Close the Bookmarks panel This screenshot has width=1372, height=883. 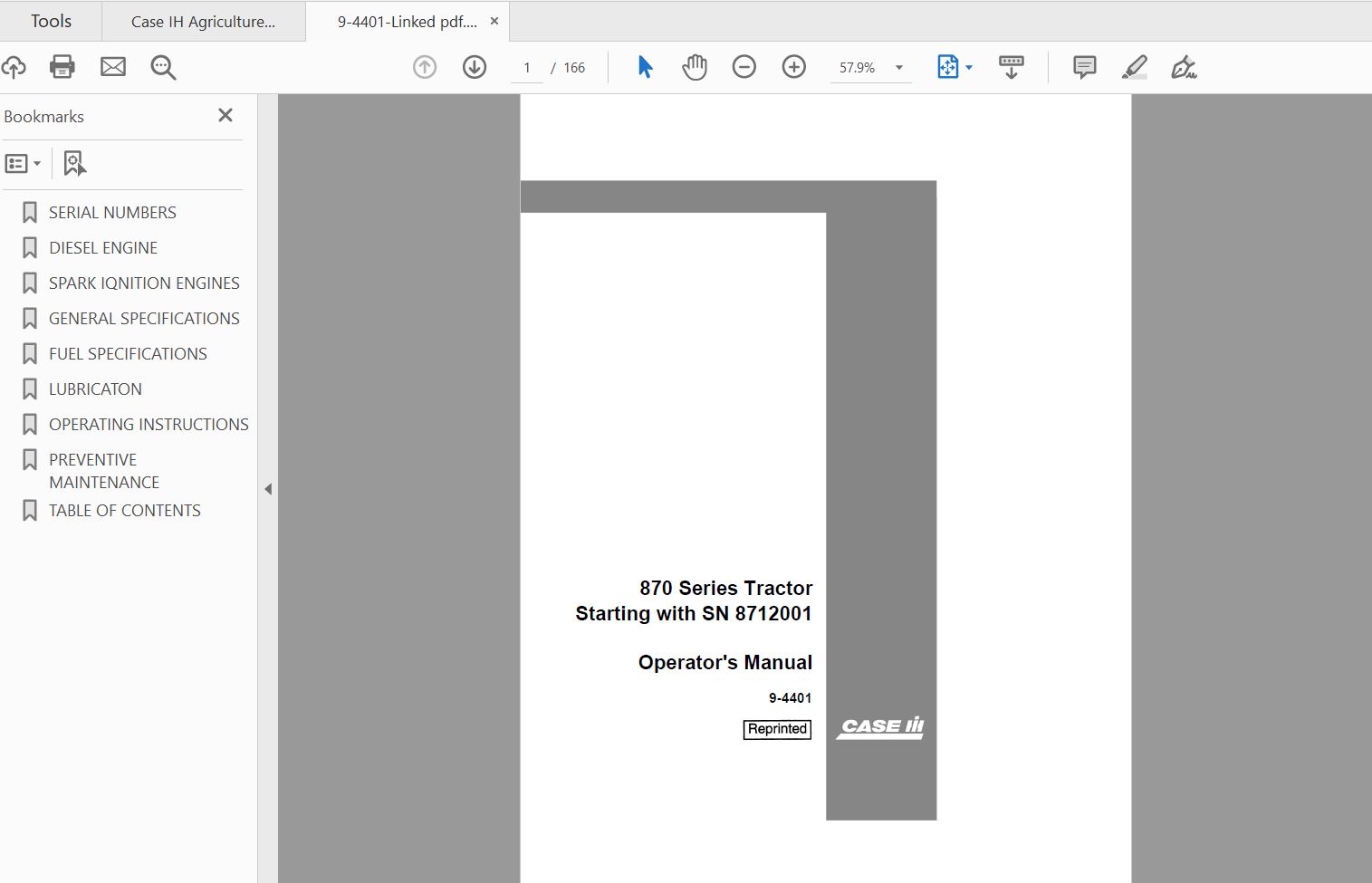[225, 115]
